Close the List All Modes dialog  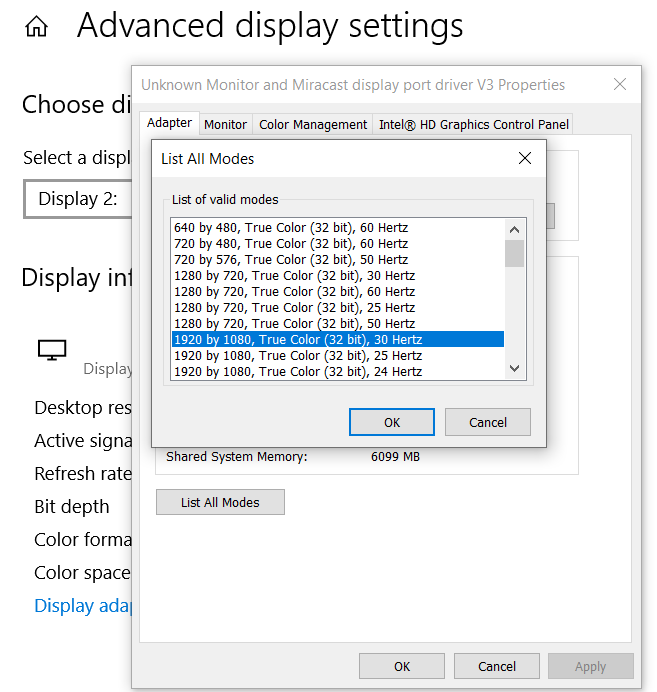click(524, 158)
